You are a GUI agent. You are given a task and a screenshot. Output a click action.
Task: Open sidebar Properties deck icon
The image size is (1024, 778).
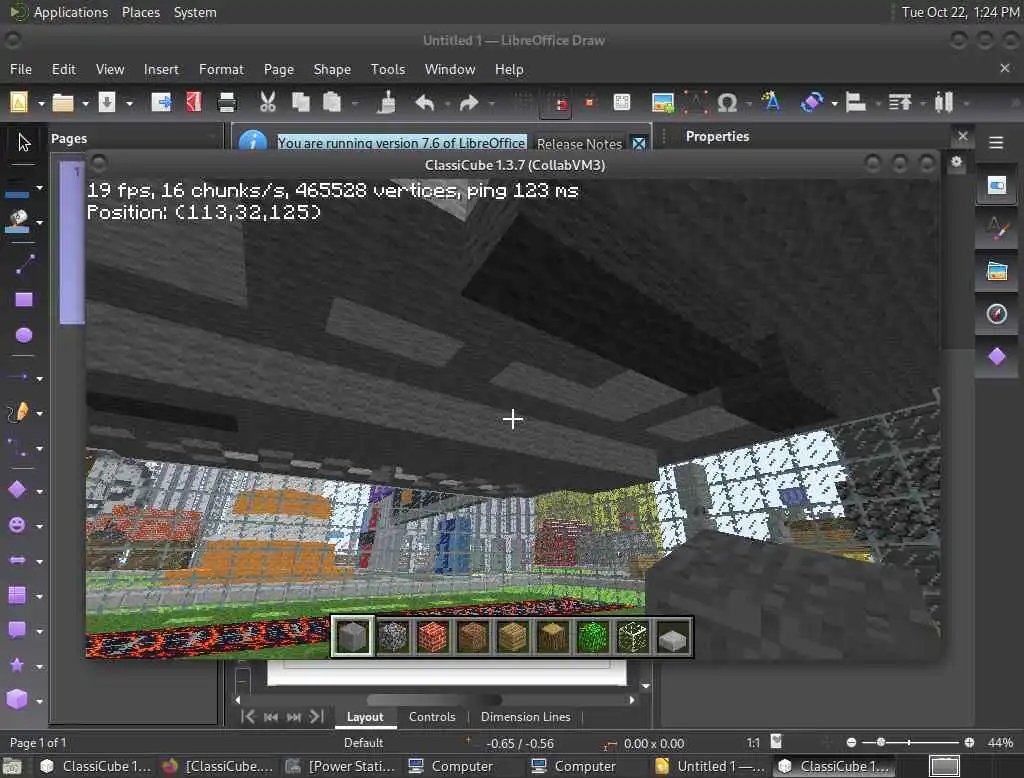pyautogui.click(x=997, y=187)
